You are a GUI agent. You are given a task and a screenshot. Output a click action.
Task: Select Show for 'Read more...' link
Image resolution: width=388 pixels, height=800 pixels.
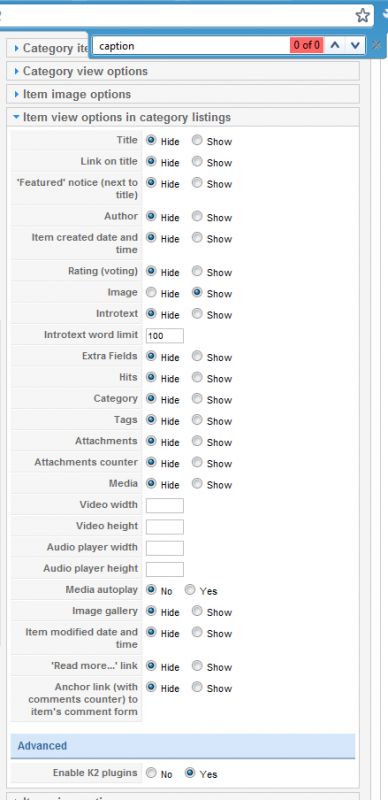[x=197, y=666]
